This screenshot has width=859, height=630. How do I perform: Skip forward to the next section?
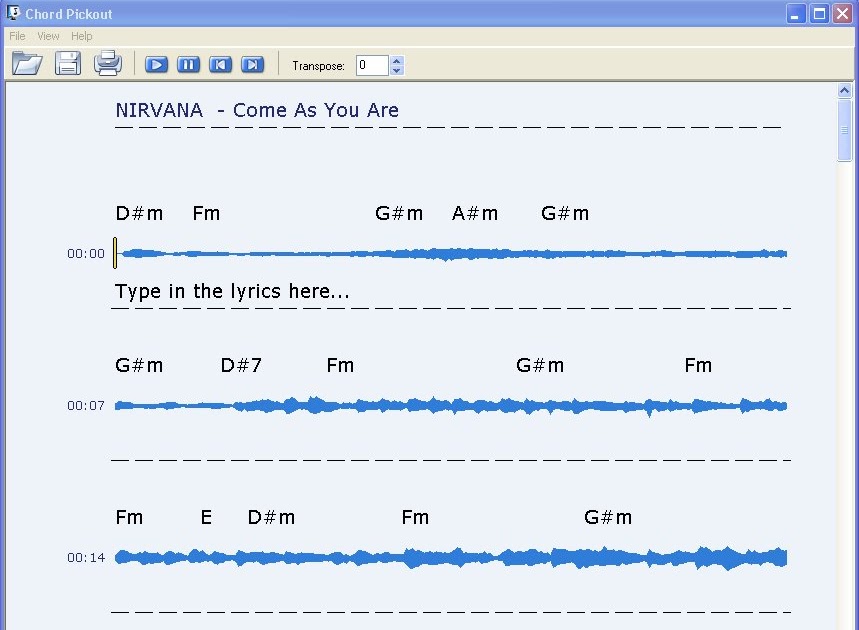(x=253, y=65)
